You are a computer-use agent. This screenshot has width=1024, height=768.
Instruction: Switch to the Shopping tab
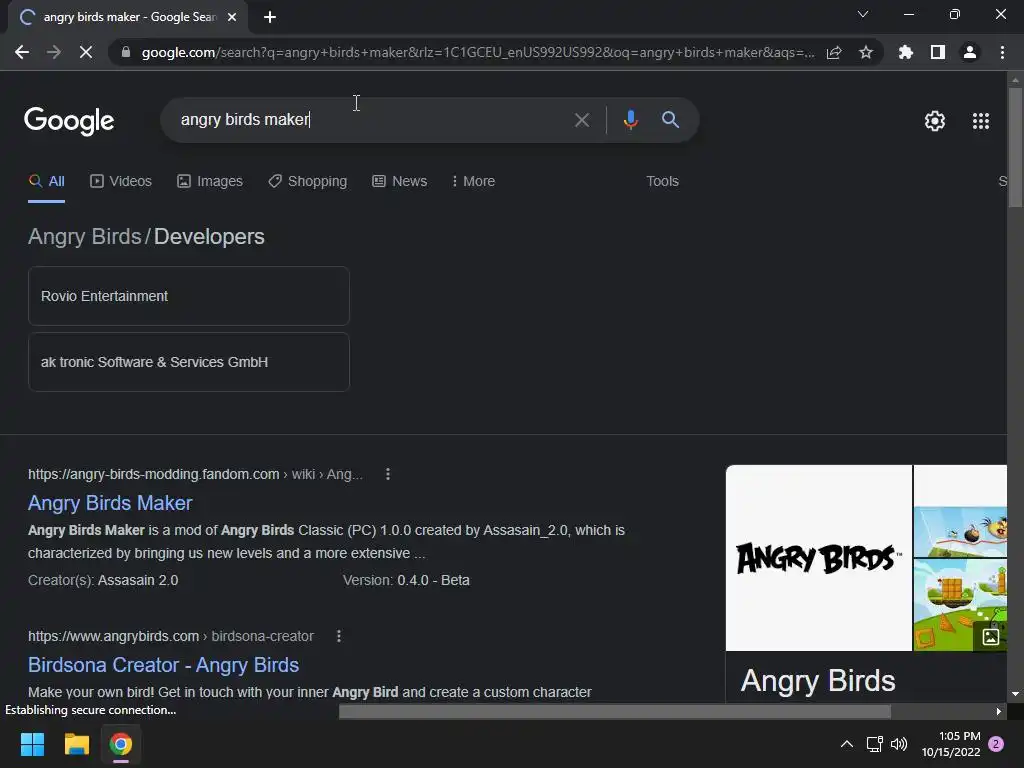pos(308,182)
